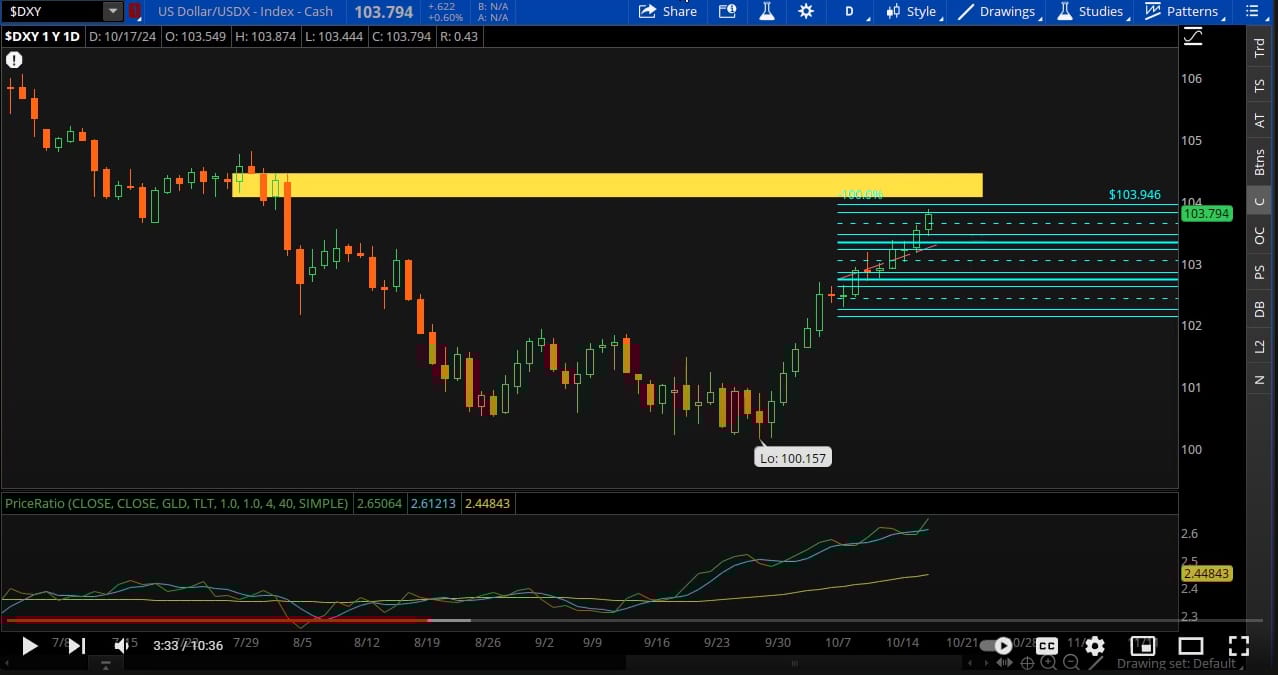Open video player settings gear
The height and width of the screenshot is (675, 1278).
coord(1095,646)
